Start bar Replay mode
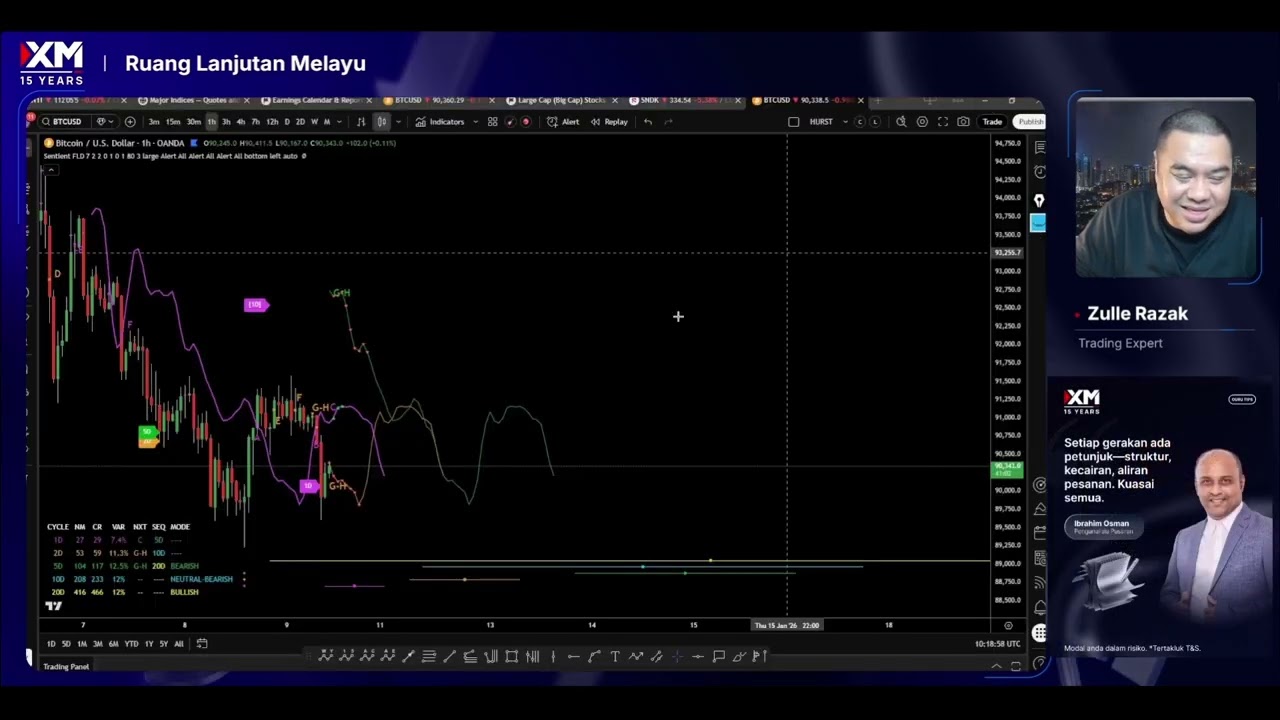1280x720 pixels. coord(609,122)
